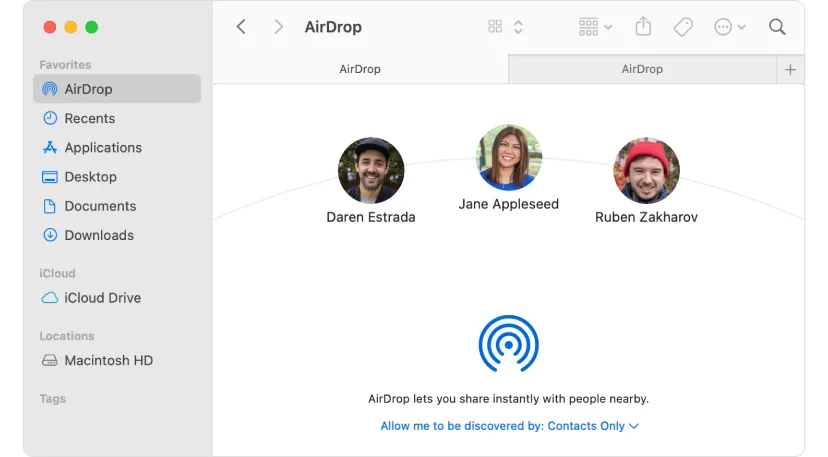Close the window with red button
This screenshot has width=828, height=457.
[x=50, y=27]
